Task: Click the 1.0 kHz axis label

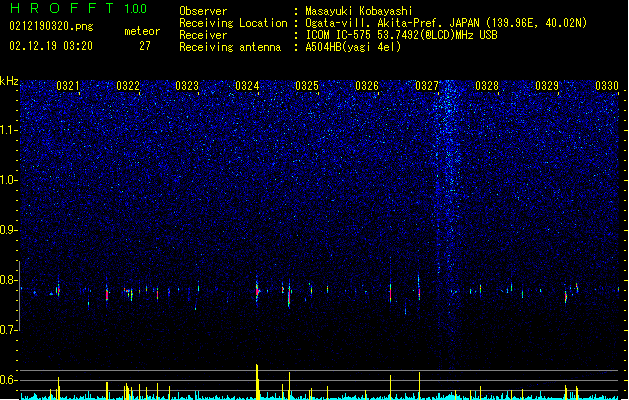Action: pos(8,180)
